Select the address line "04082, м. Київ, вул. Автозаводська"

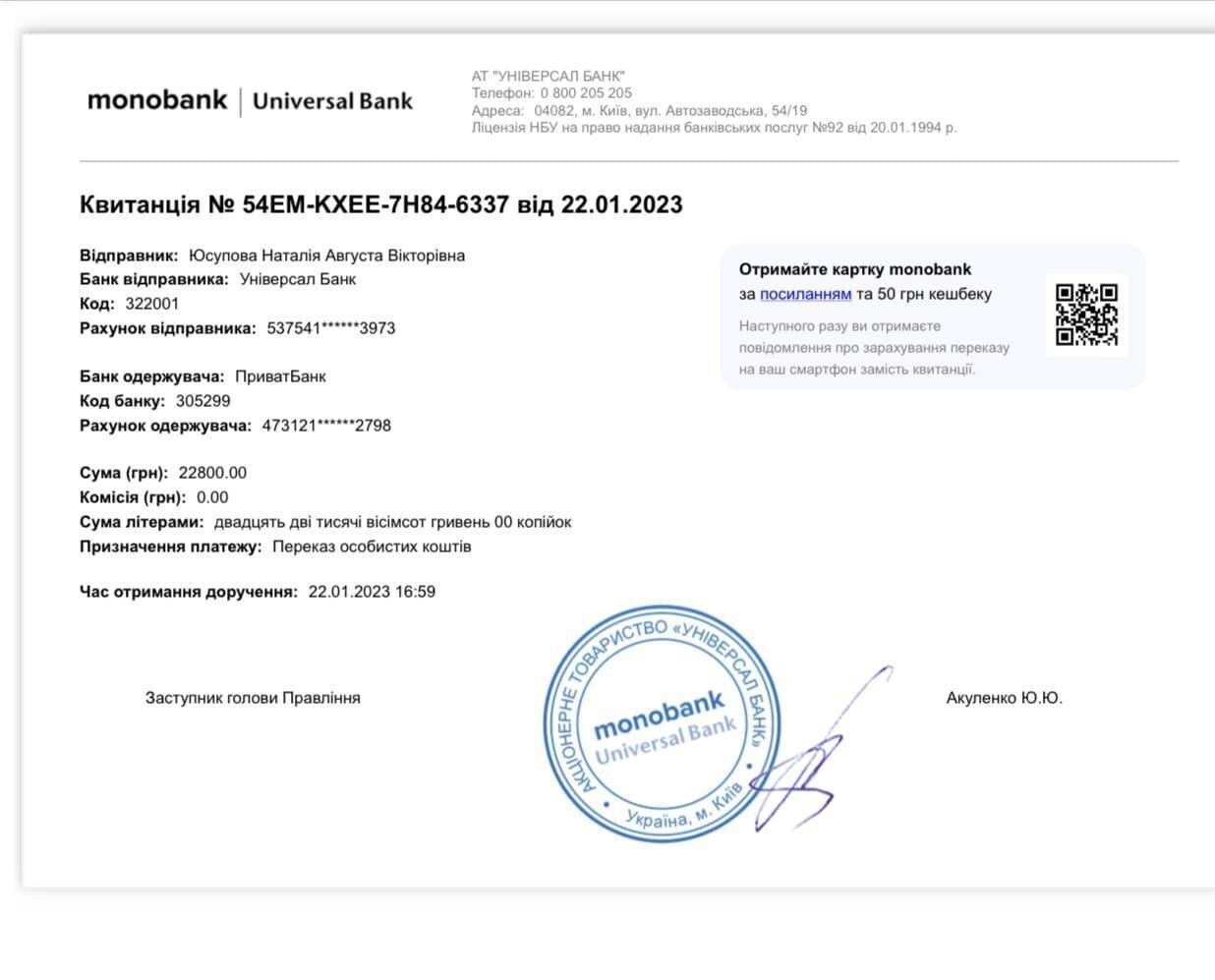pyautogui.click(x=651, y=110)
